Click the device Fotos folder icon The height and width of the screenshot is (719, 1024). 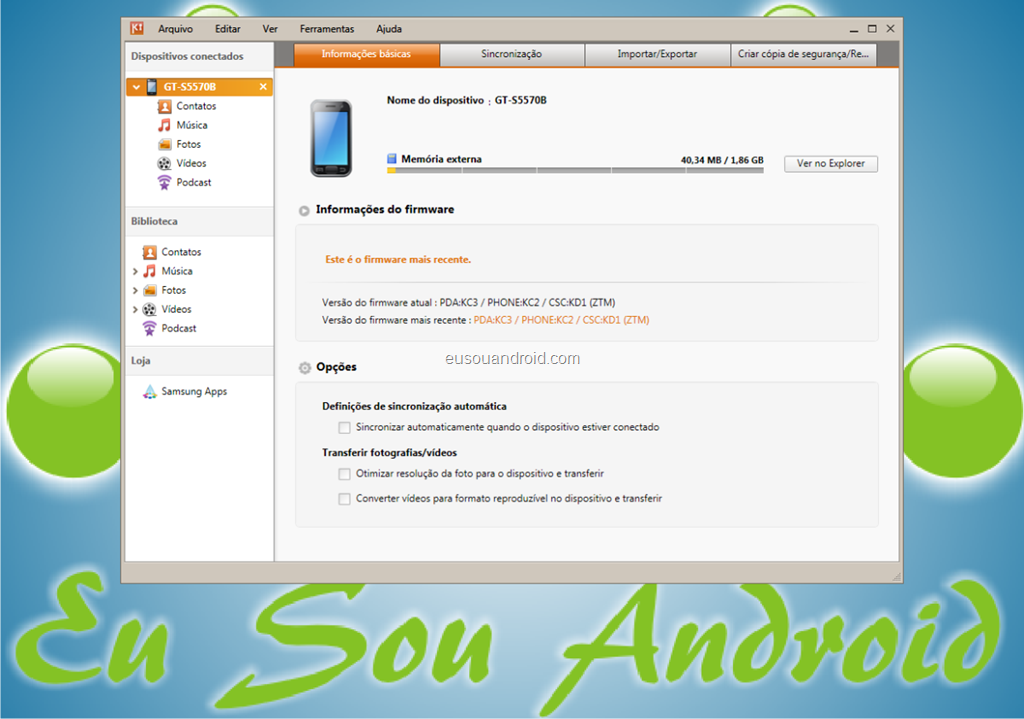click(165, 144)
